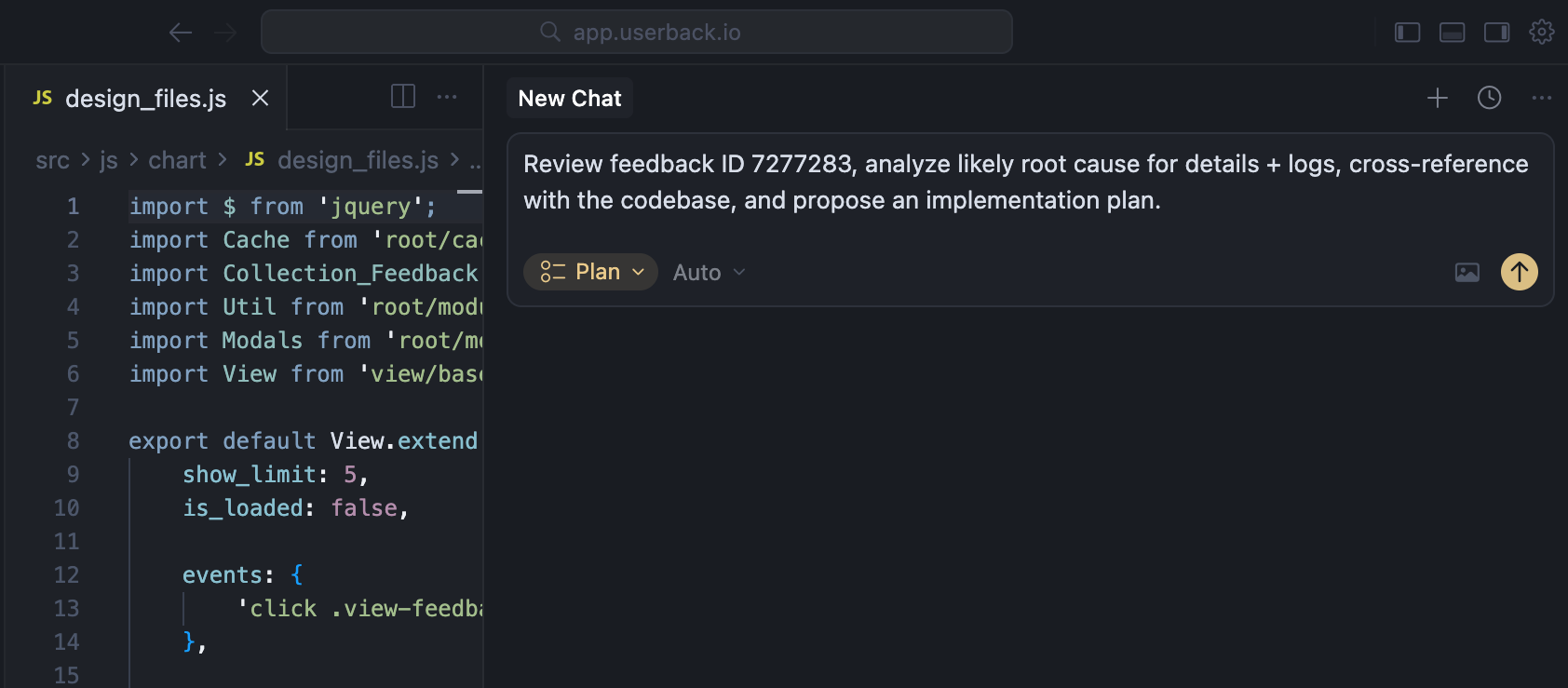Image resolution: width=1568 pixels, height=688 pixels.
Task: Toggle the left sidebar panel
Action: coord(1407,32)
